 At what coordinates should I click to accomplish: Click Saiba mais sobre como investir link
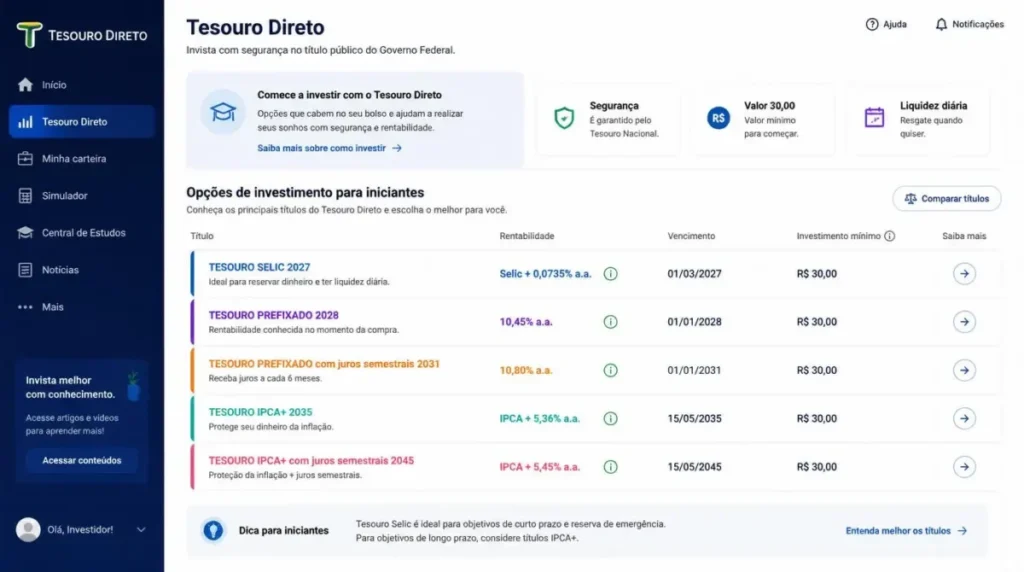pyautogui.click(x=329, y=148)
